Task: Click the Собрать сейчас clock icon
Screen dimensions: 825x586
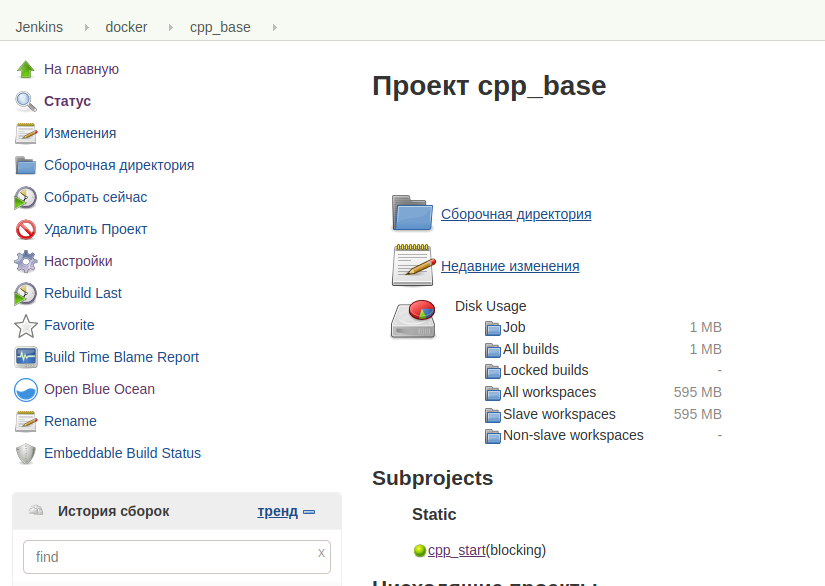Action: pyautogui.click(x=26, y=197)
